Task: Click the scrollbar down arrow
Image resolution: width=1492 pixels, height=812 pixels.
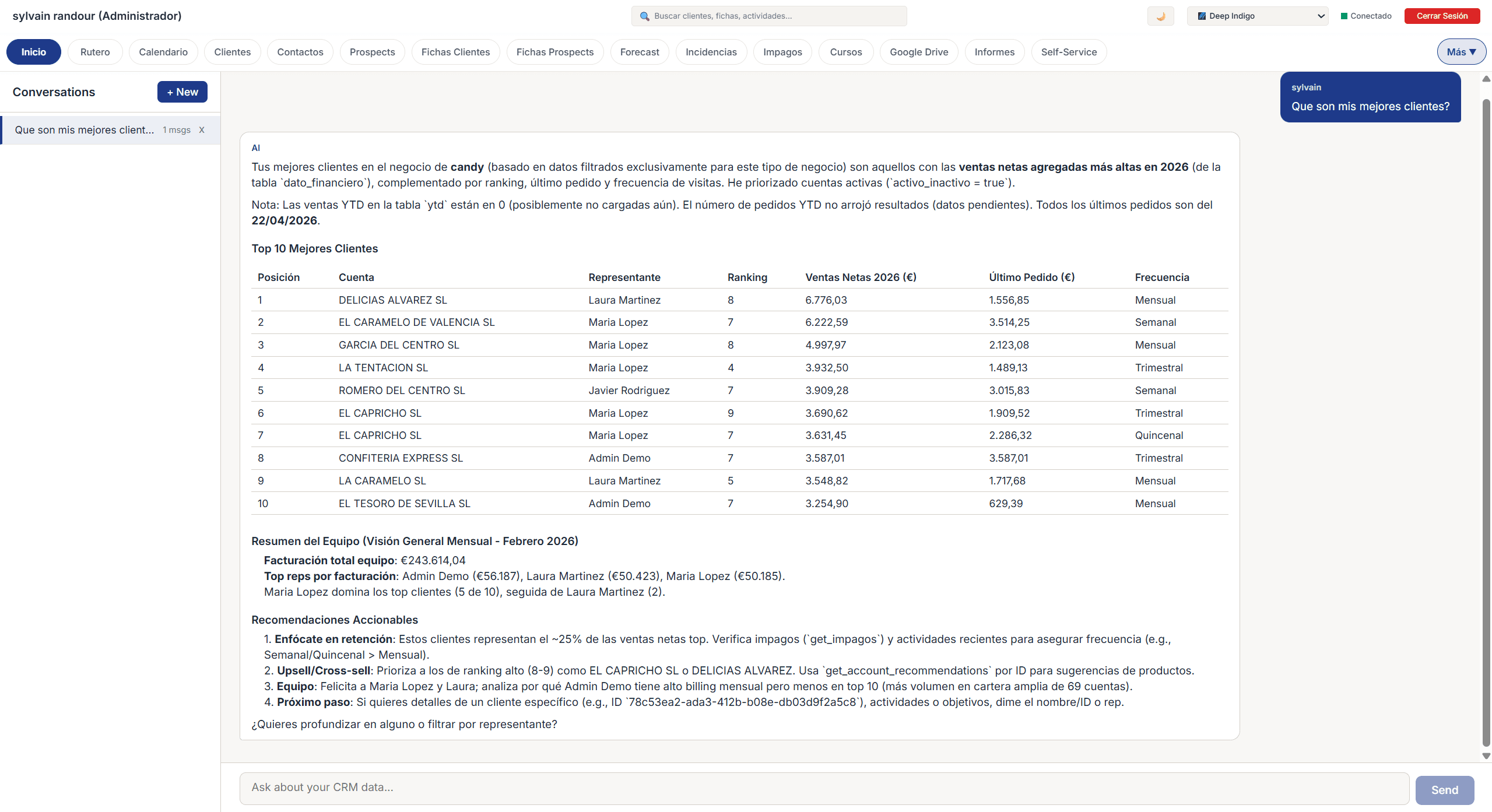Action: pos(1486,756)
